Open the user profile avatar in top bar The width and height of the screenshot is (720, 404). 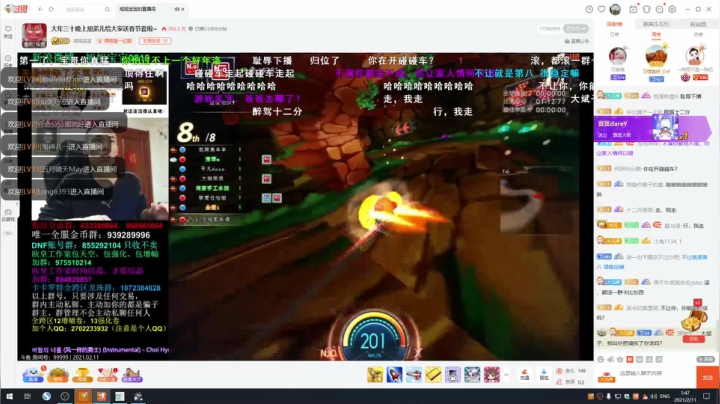point(615,9)
